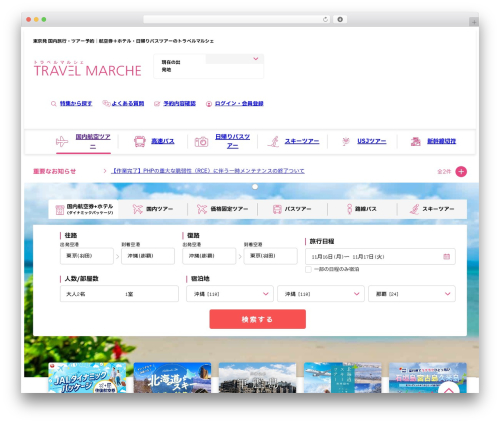
Task: Select the 国内ツアー search tab
Action: tap(153, 209)
